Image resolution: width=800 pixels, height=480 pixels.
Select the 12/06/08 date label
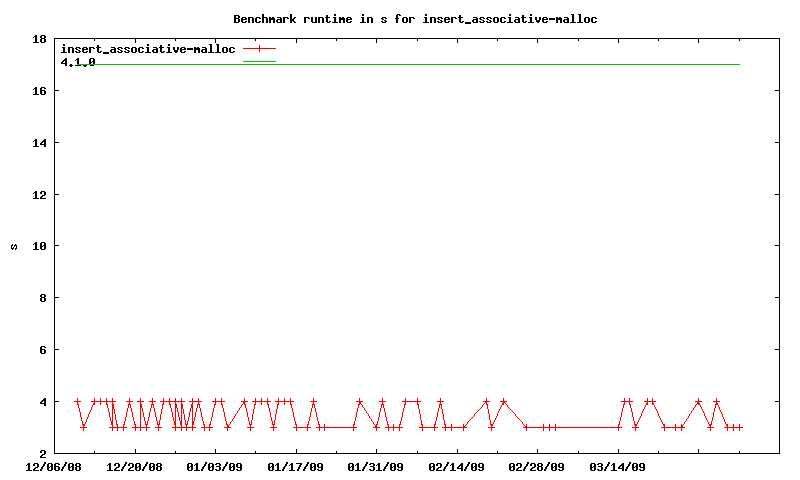coord(53,467)
